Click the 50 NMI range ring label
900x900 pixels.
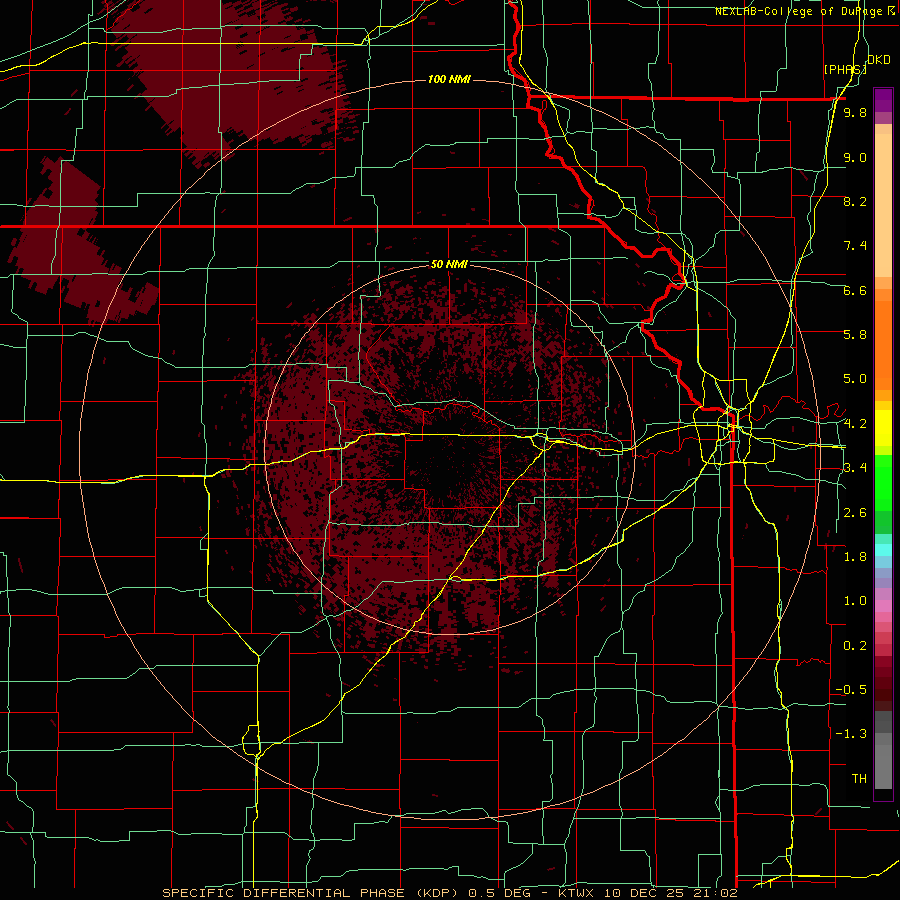[449, 264]
